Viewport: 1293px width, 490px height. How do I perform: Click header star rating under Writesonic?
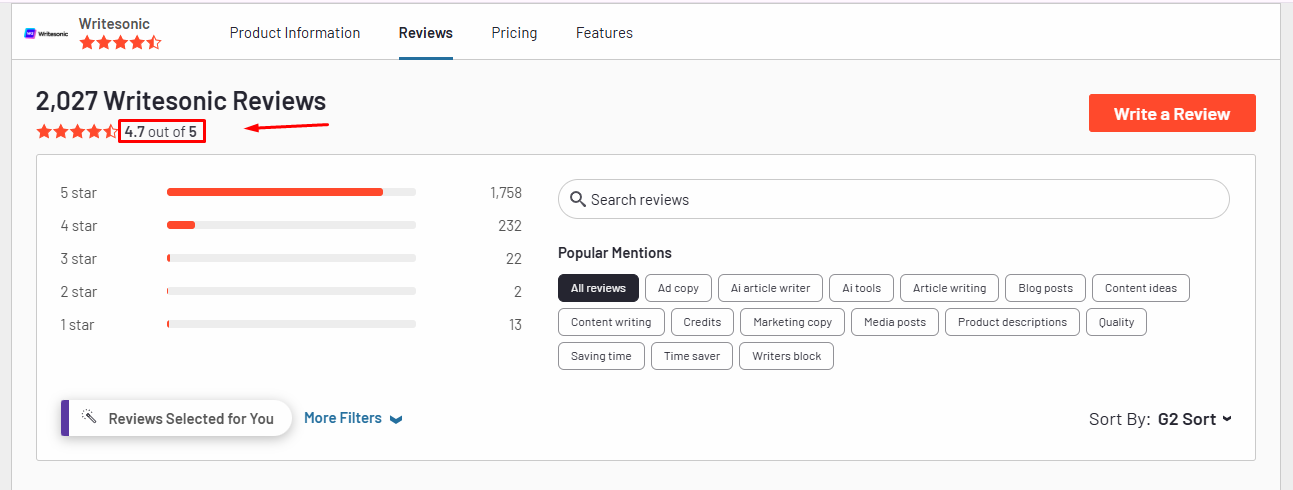click(x=120, y=43)
